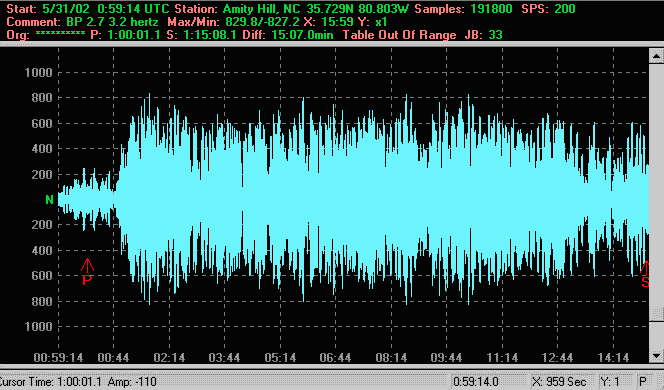664x390 pixels.
Task: Click the green N channel label
Action: tap(49, 199)
